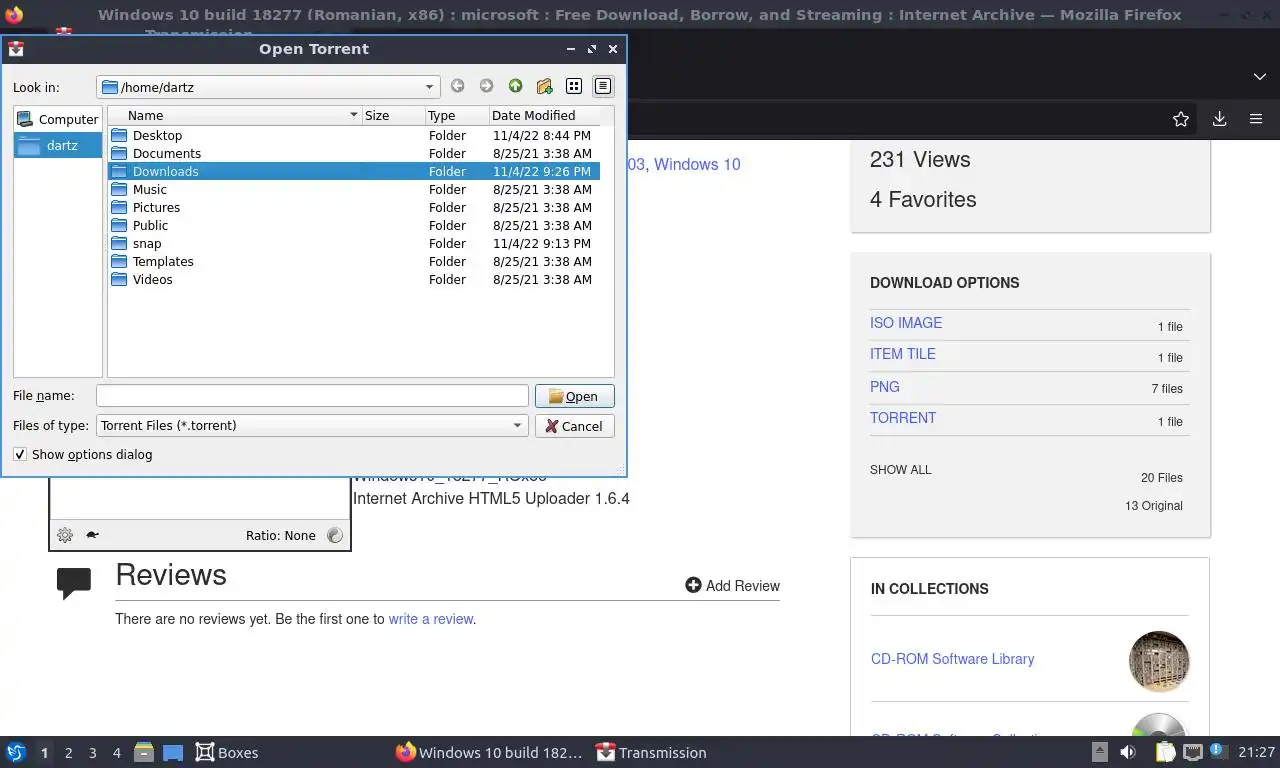Click write a review link

click(431, 619)
